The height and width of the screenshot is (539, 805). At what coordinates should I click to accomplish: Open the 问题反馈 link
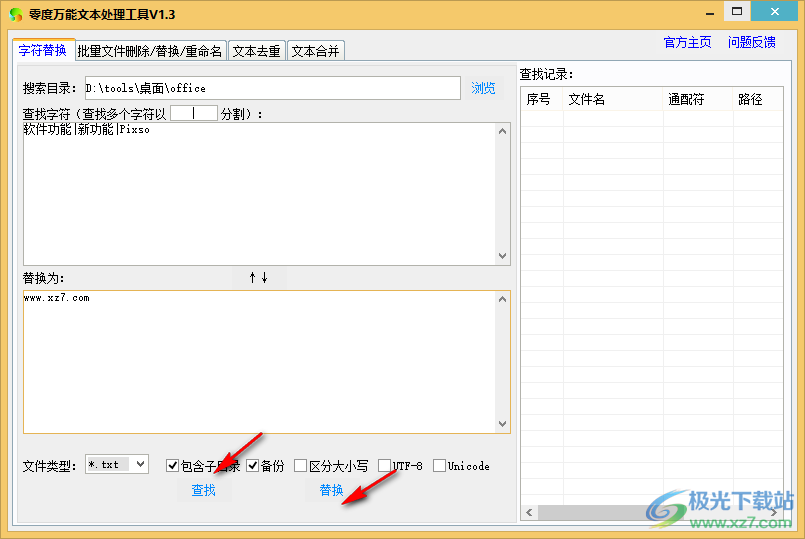[752, 43]
